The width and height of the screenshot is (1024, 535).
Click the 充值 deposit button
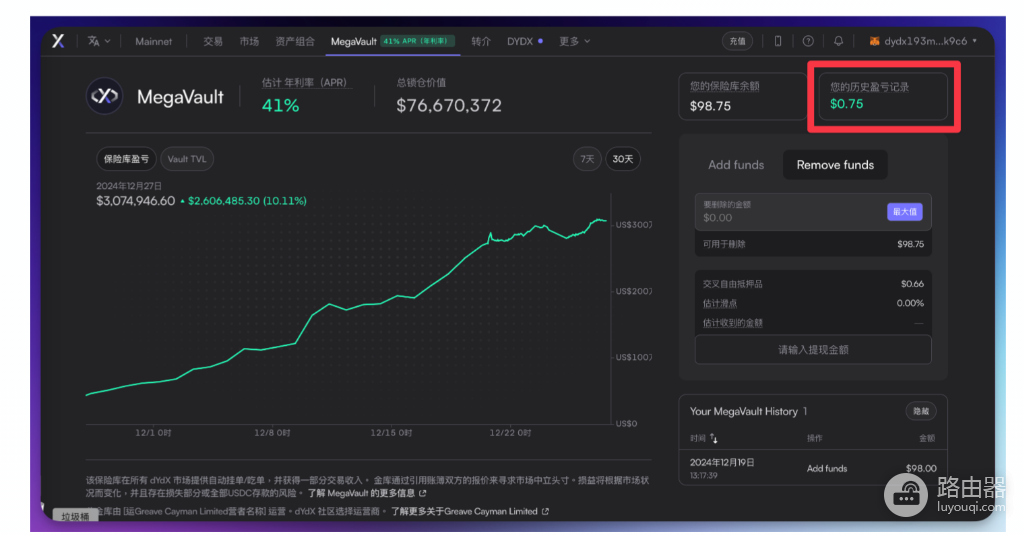[737, 41]
